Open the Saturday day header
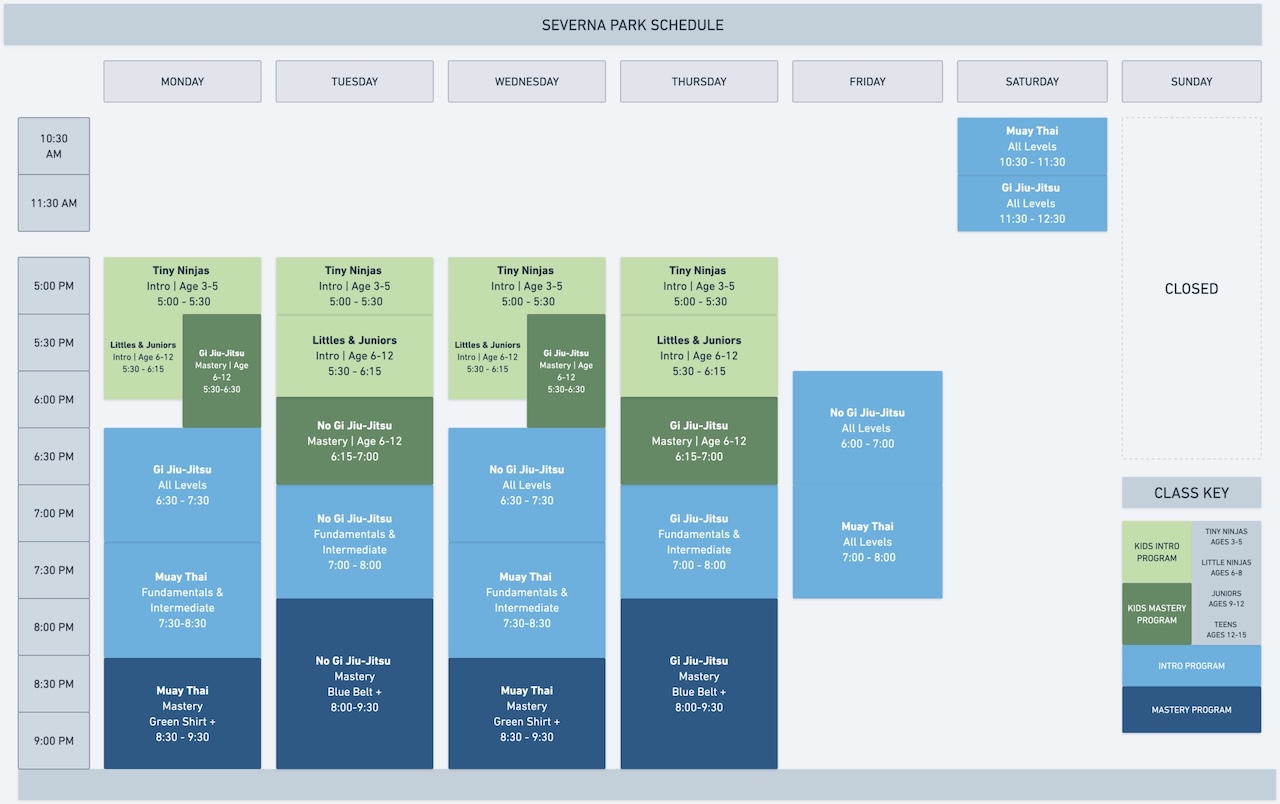 pos(1031,82)
